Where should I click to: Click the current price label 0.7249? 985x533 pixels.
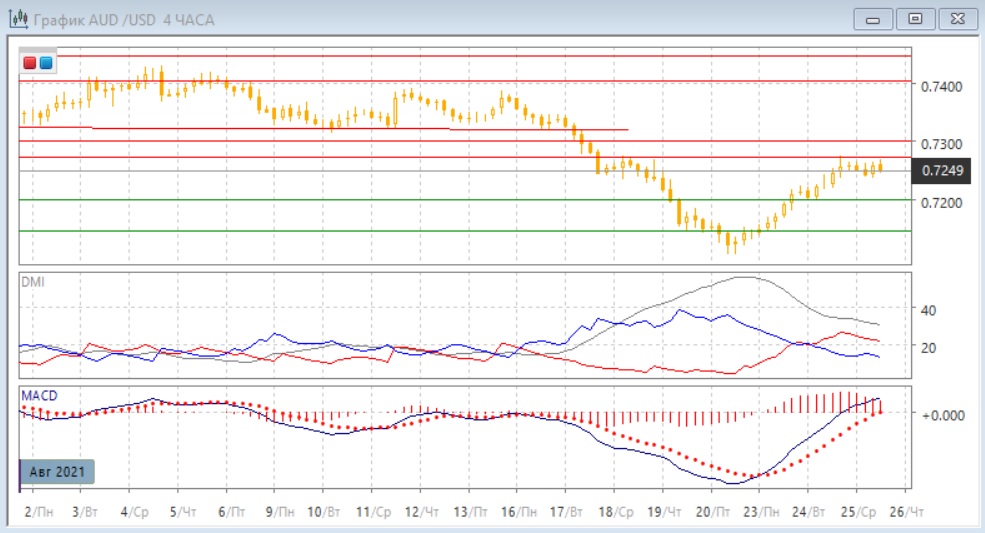942,171
